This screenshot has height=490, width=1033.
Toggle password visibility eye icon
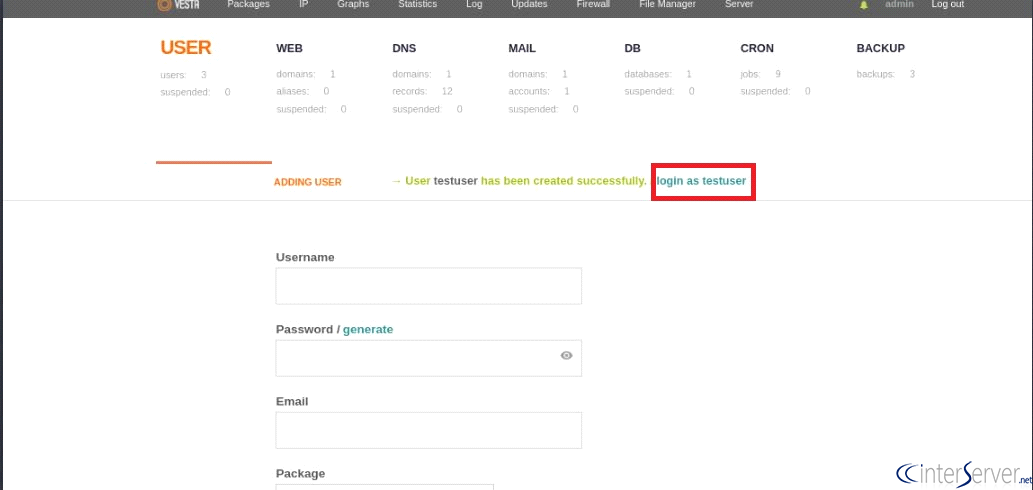click(x=567, y=356)
